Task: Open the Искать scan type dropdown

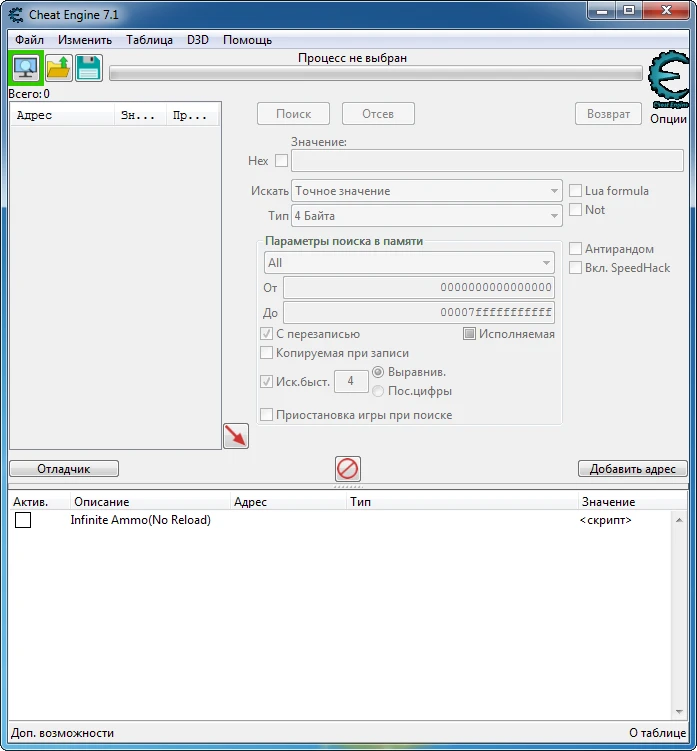Action: (426, 191)
